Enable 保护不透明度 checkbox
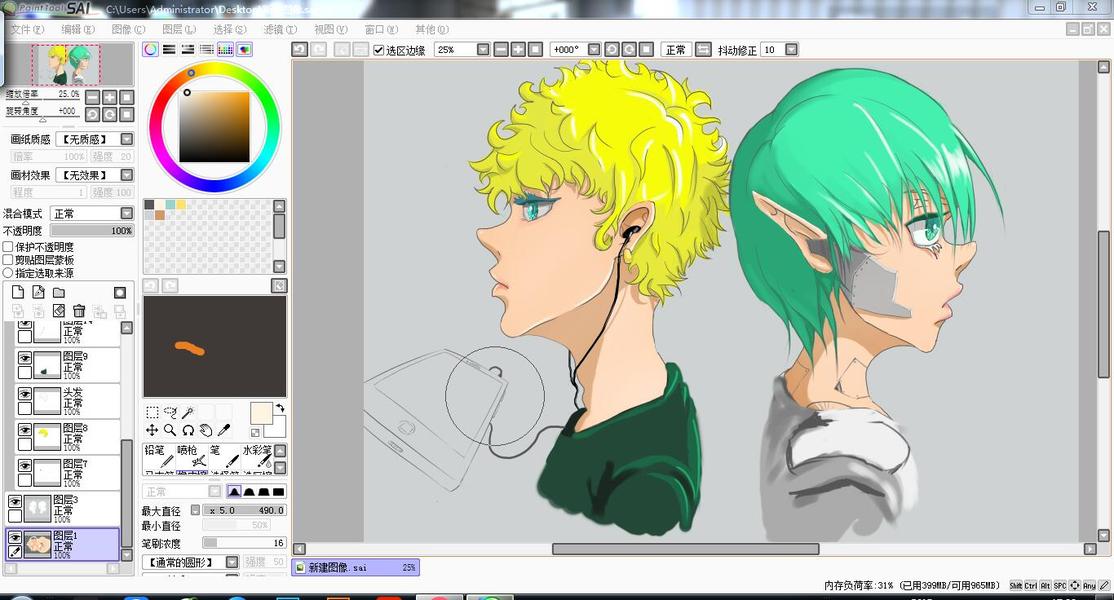Viewport: 1114px width, 600px height. point(9,246)
